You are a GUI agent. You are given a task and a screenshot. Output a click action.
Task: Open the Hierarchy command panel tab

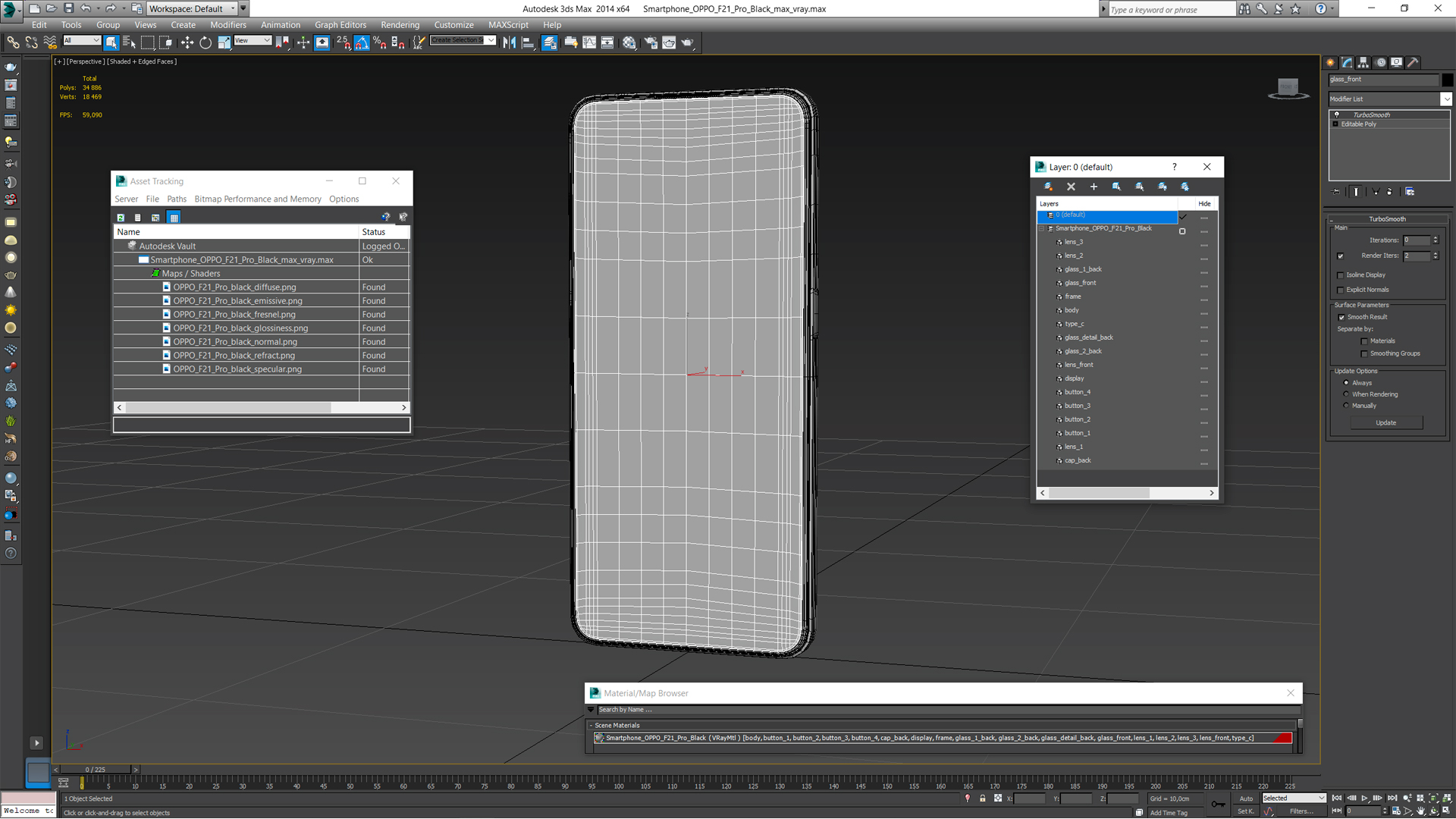coord(1363,63)
